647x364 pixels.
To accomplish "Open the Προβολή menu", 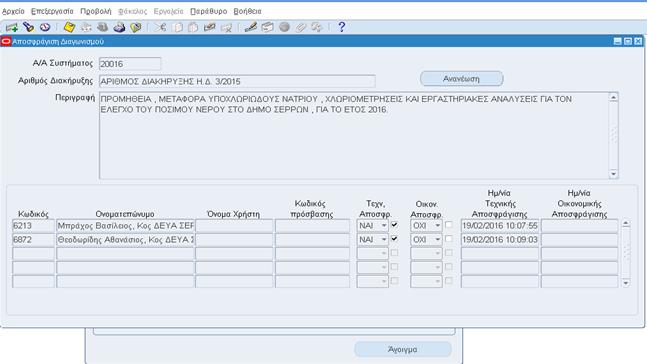I will tap(95, 11).
